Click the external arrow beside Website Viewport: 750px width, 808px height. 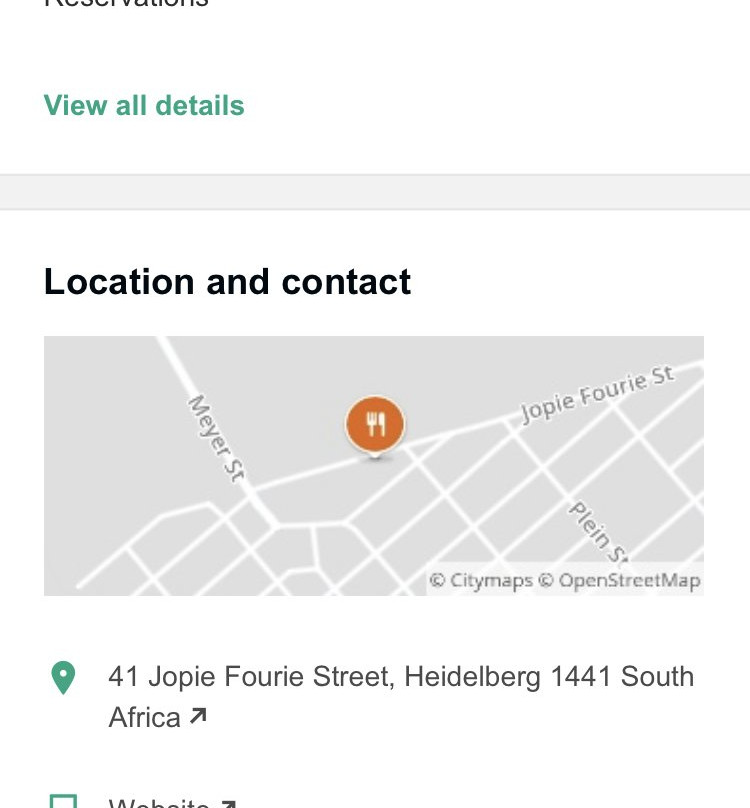(x=228, y=804)
